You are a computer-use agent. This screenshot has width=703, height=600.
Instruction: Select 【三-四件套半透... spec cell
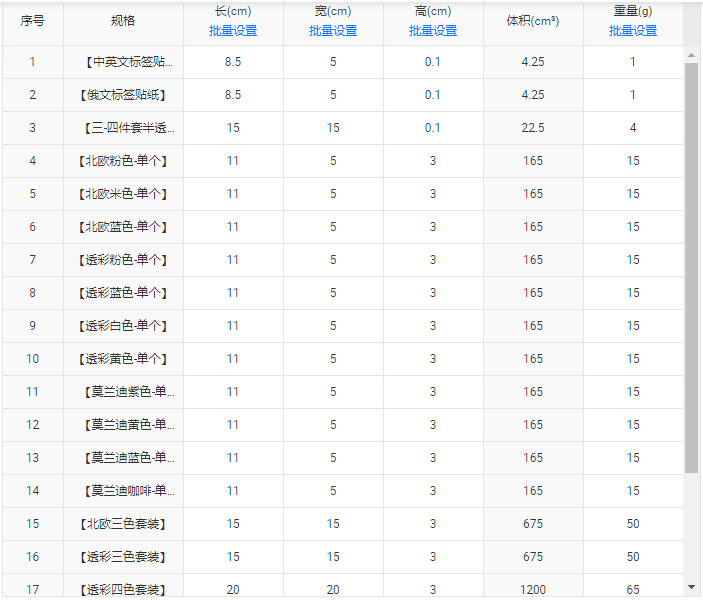pyautogui.click(x=123, y=128)
